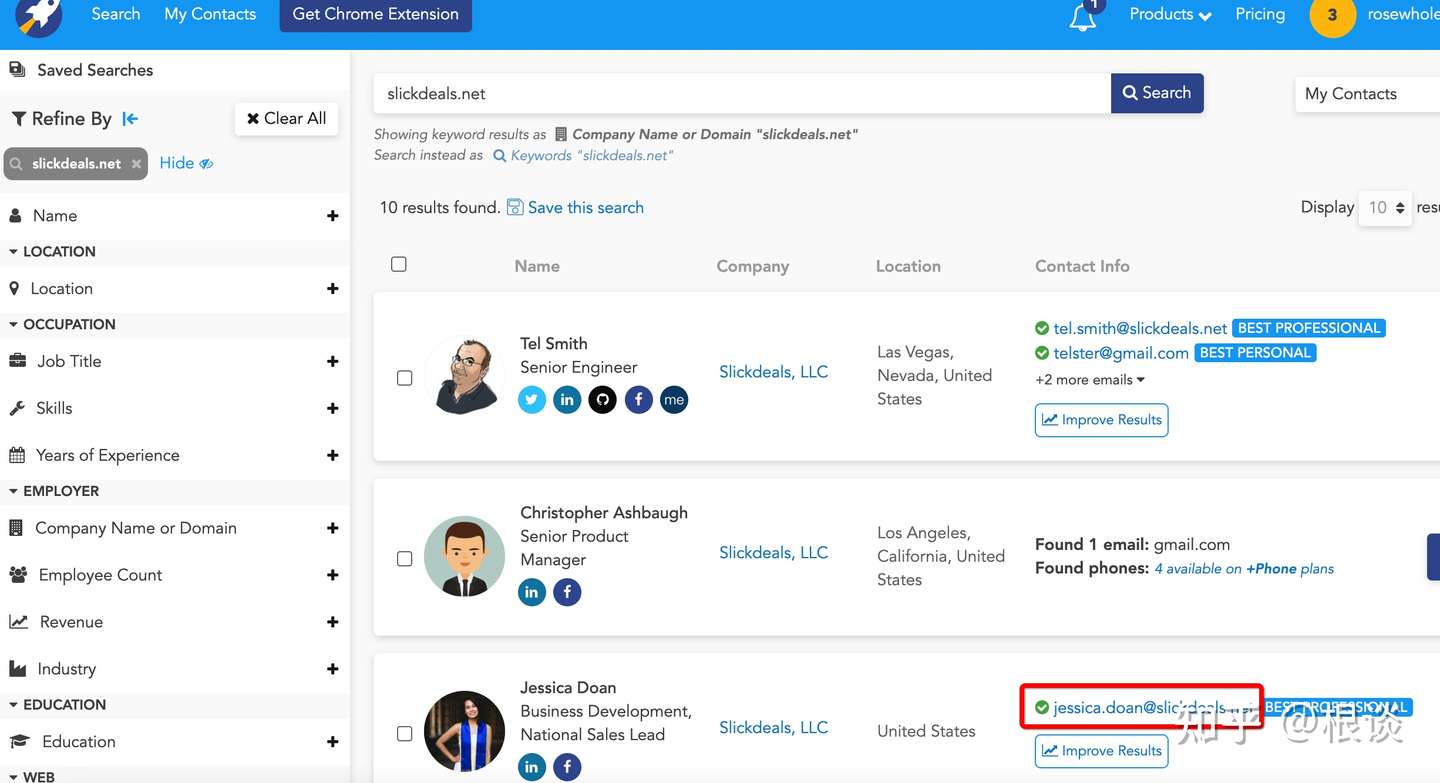Open Christopher Ashbaugh's LinkedIn icon
Viewport: 1440px width, 783px height.
coord(532,592)
